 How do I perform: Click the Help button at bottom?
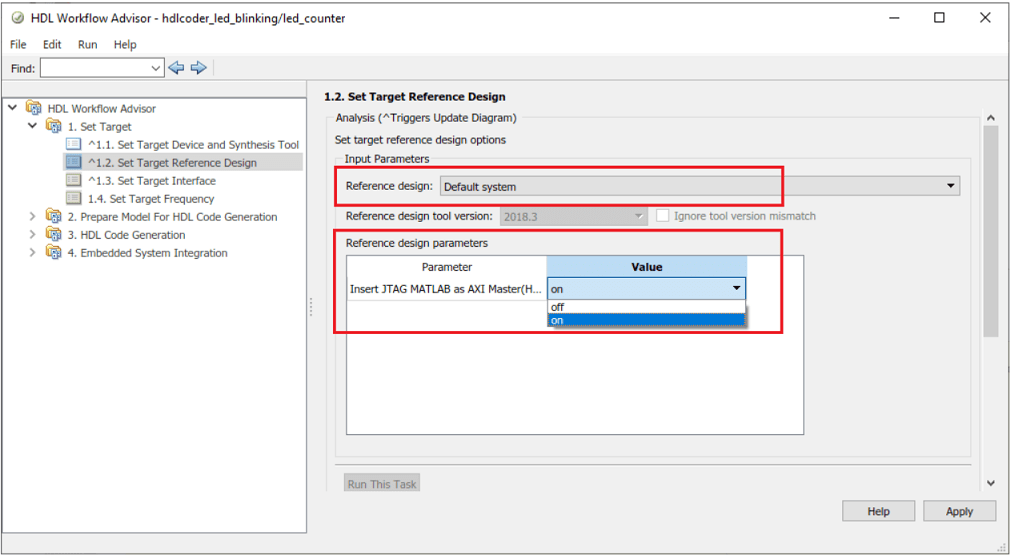point(878,511)
